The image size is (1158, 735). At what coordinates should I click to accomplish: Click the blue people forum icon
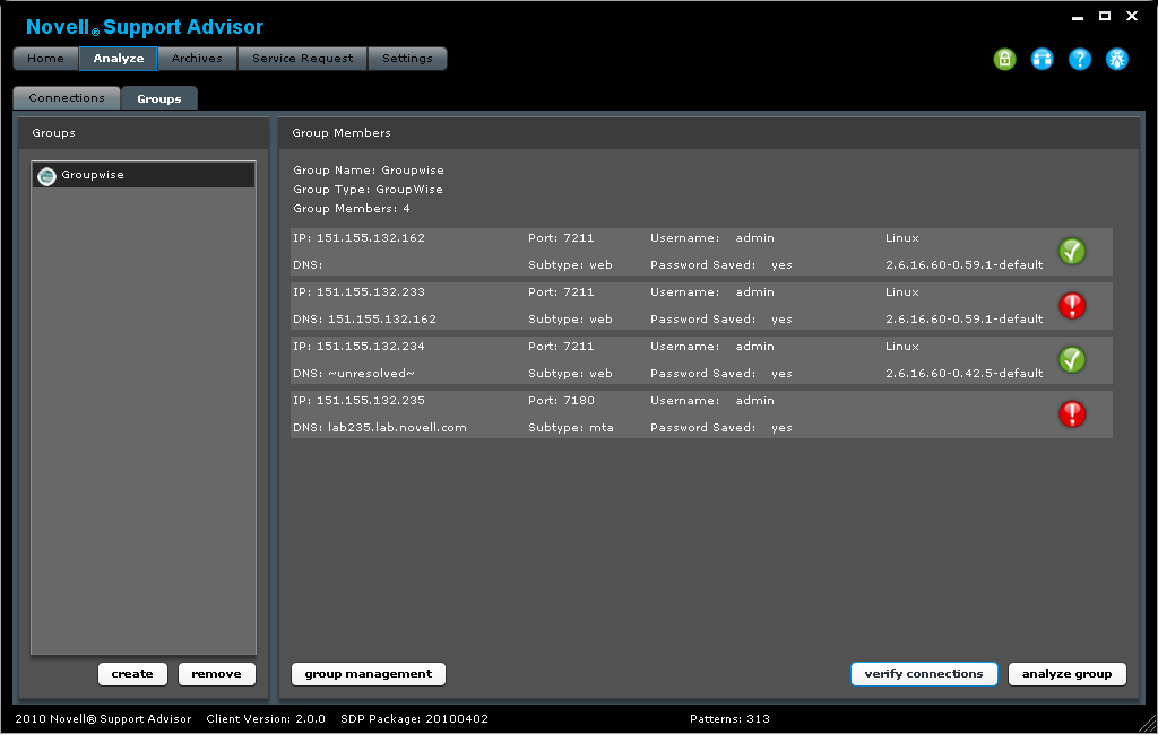click(x=1042, y=59)
